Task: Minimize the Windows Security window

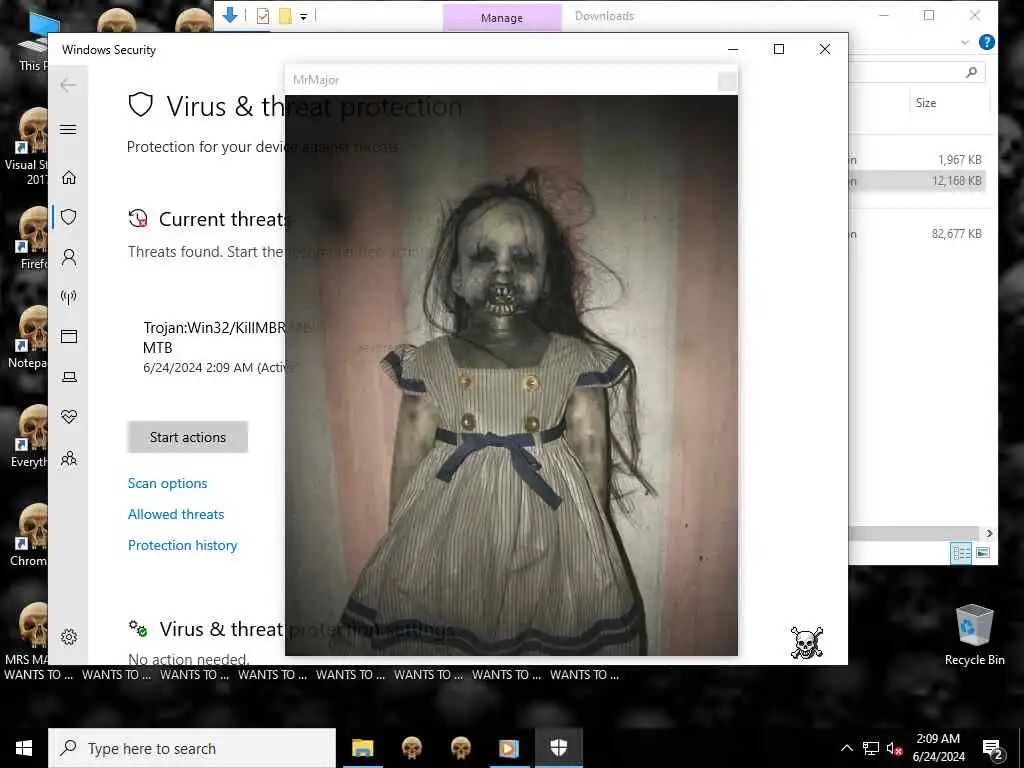Action: point(733,50)
